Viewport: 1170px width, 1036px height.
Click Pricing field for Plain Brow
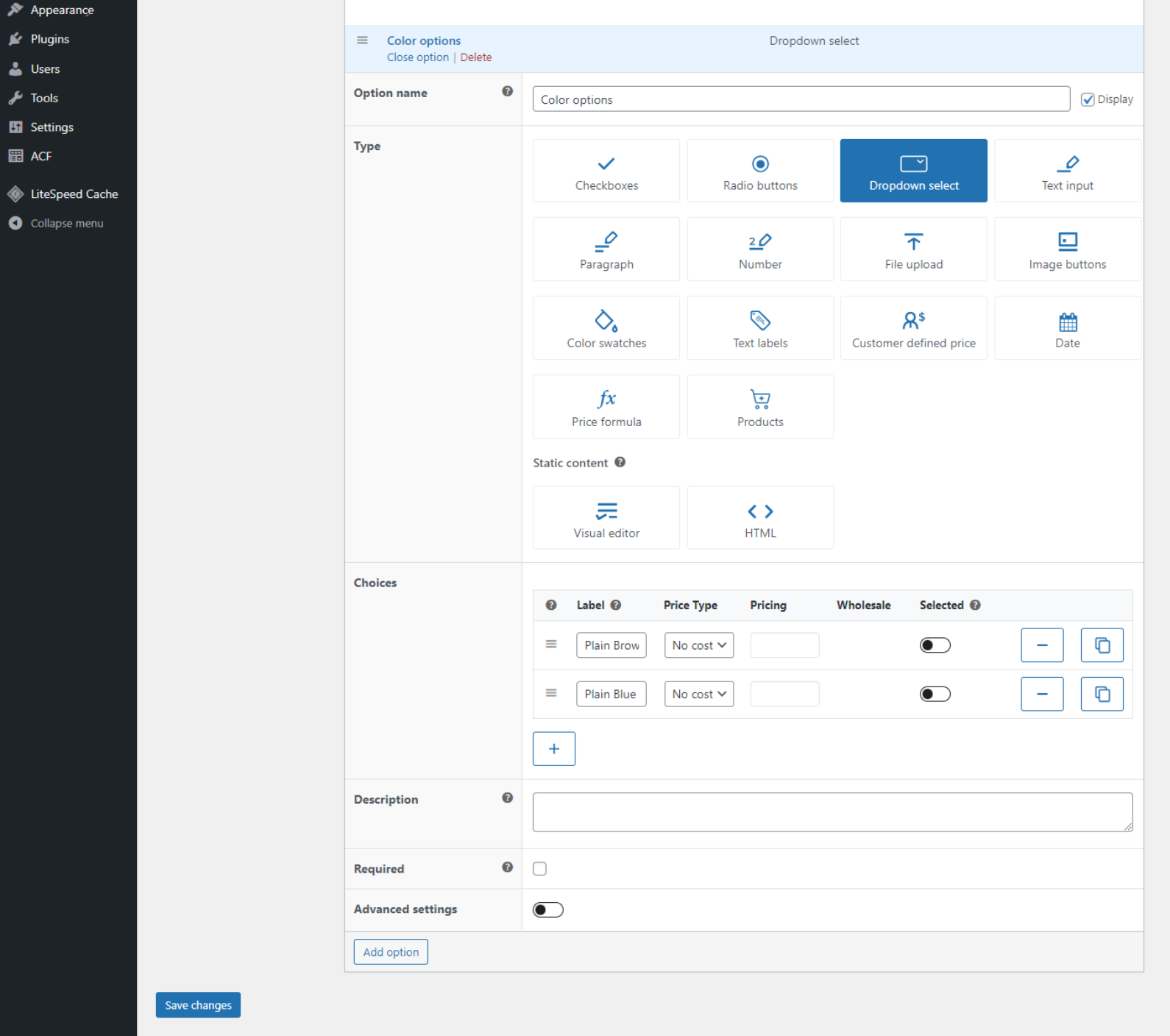(784, 645)
